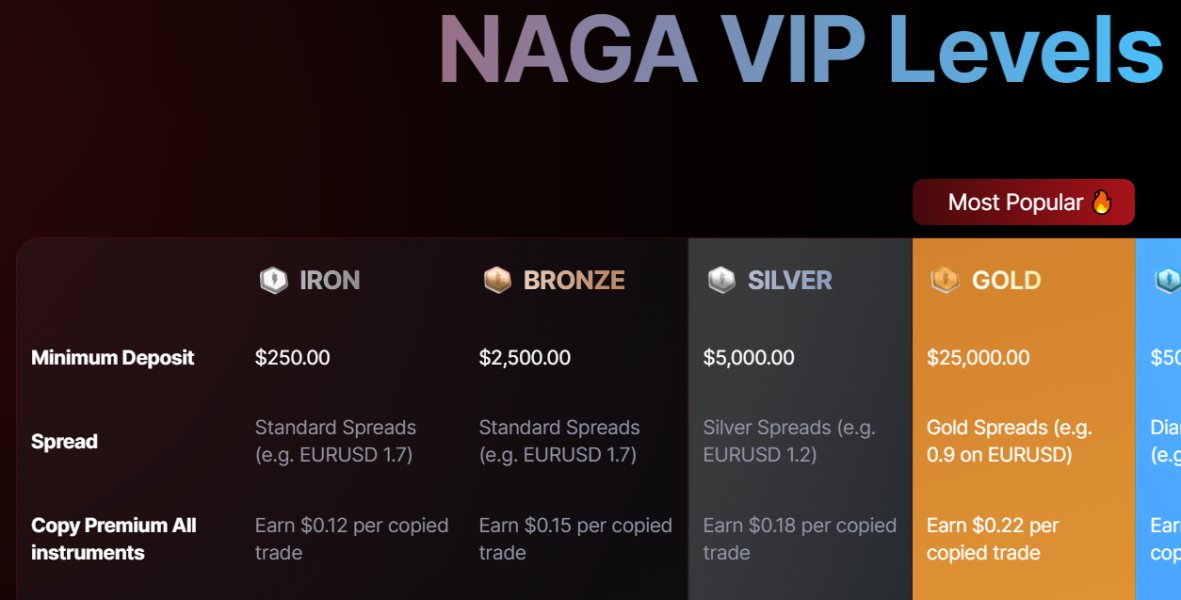This screenshot has height=600, width=1181.
Task: Click the Minimum Deposit row label
Action: [x=113, y=358]
